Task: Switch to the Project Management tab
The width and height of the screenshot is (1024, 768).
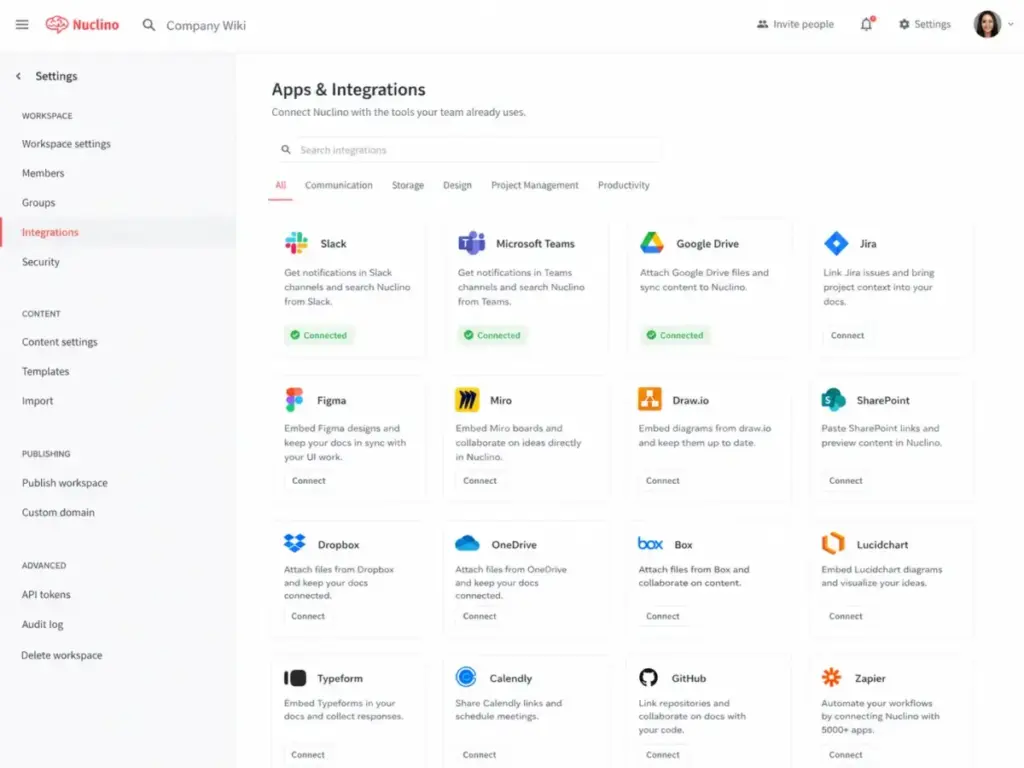Action: pos(535,185)
